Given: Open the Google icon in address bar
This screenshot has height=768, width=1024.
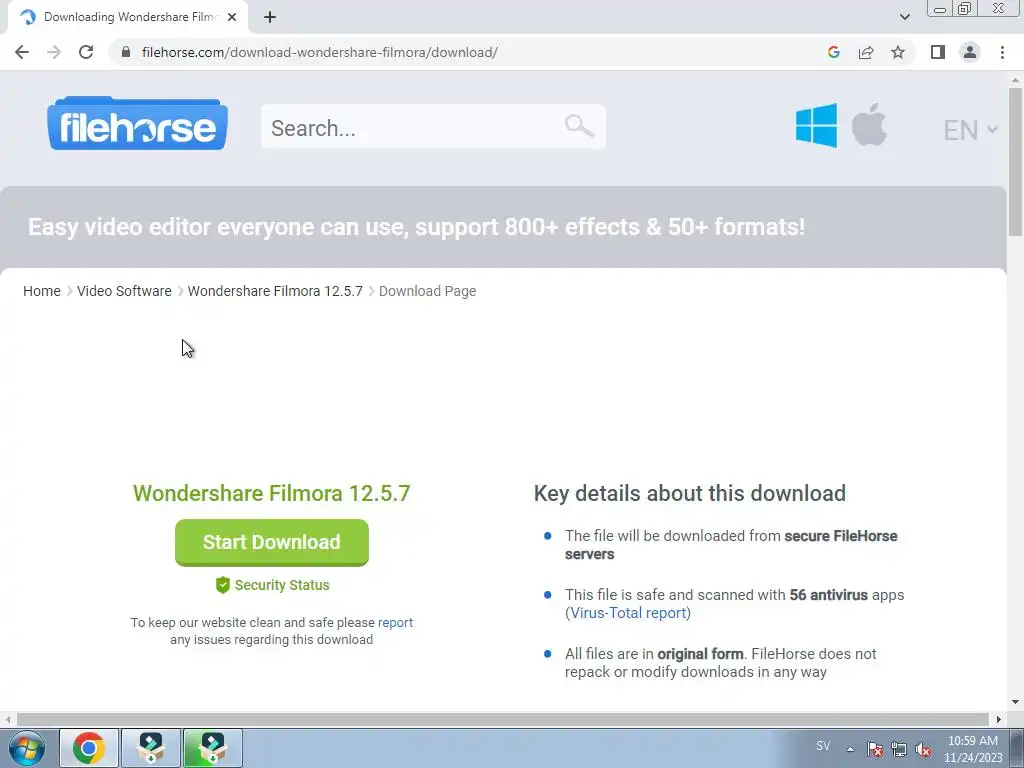Looking at the screenshot, I should pos(833,52).
